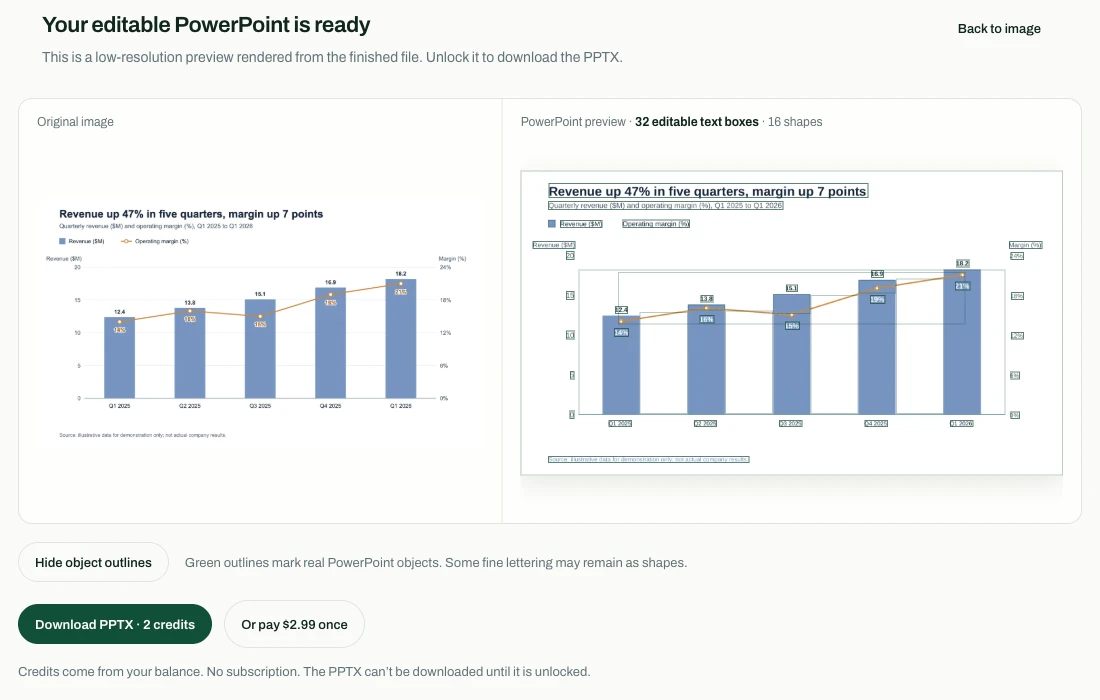
Task: Choose Or pay $2.99 once
Action: [294, 624]
